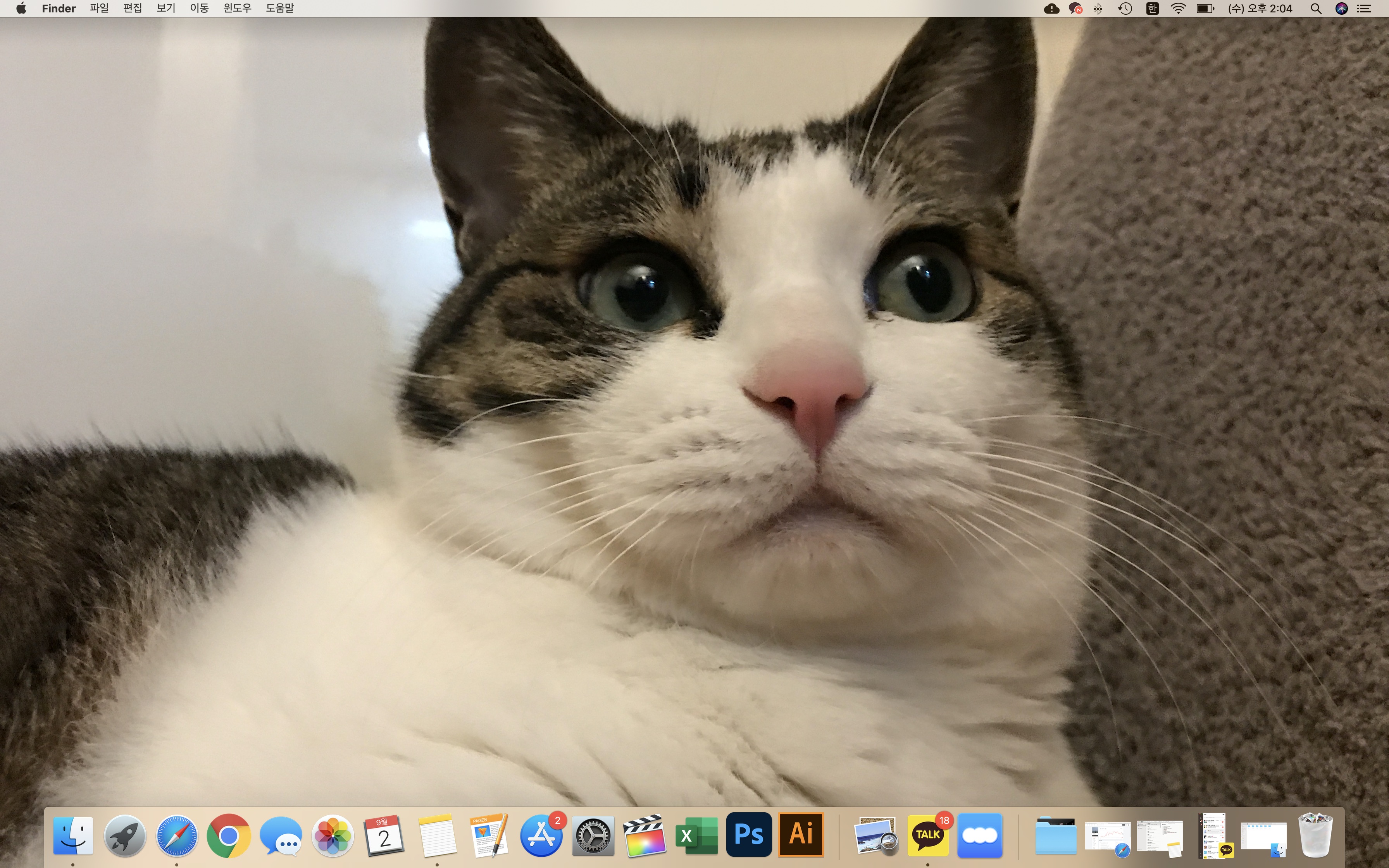This screenshot has width=1389, height=868.
Task: Expand the battery status menu
Action: [x=1205, y=9]
